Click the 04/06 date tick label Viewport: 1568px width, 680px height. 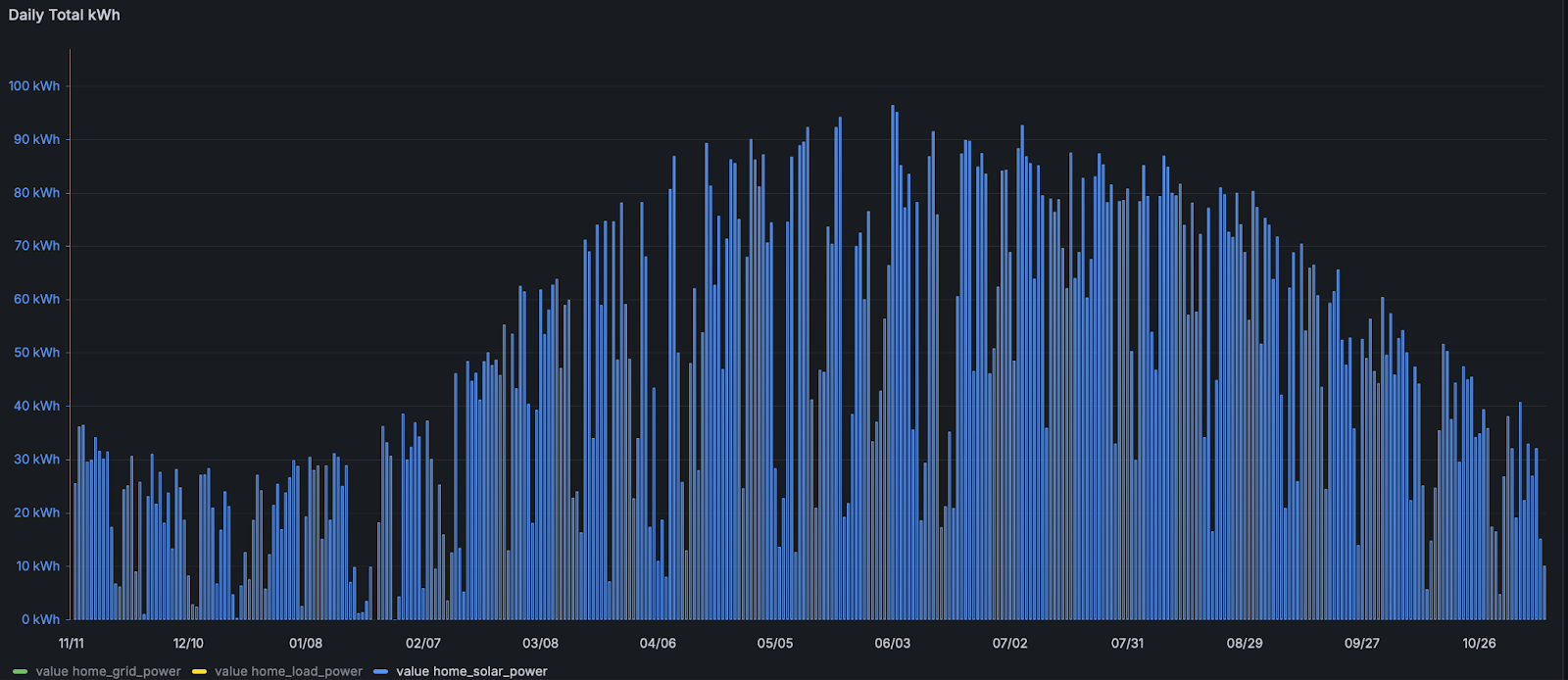coord(658,644)
